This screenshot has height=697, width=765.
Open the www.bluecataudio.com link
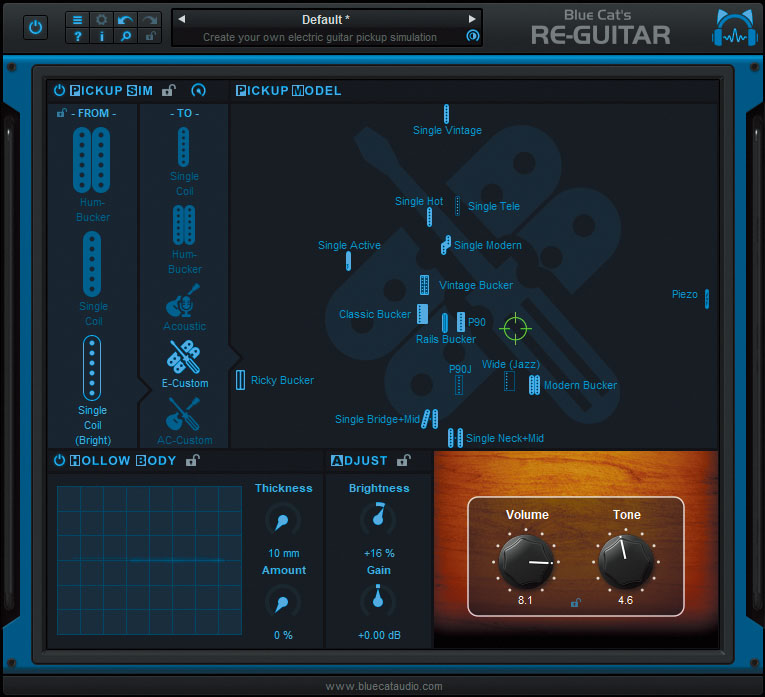(384, 686)
